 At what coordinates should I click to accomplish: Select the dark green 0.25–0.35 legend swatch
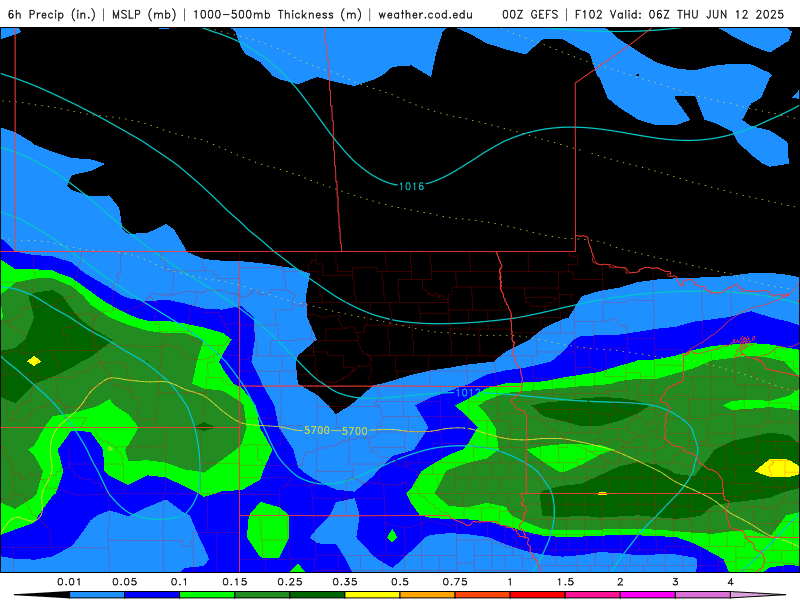317,595
